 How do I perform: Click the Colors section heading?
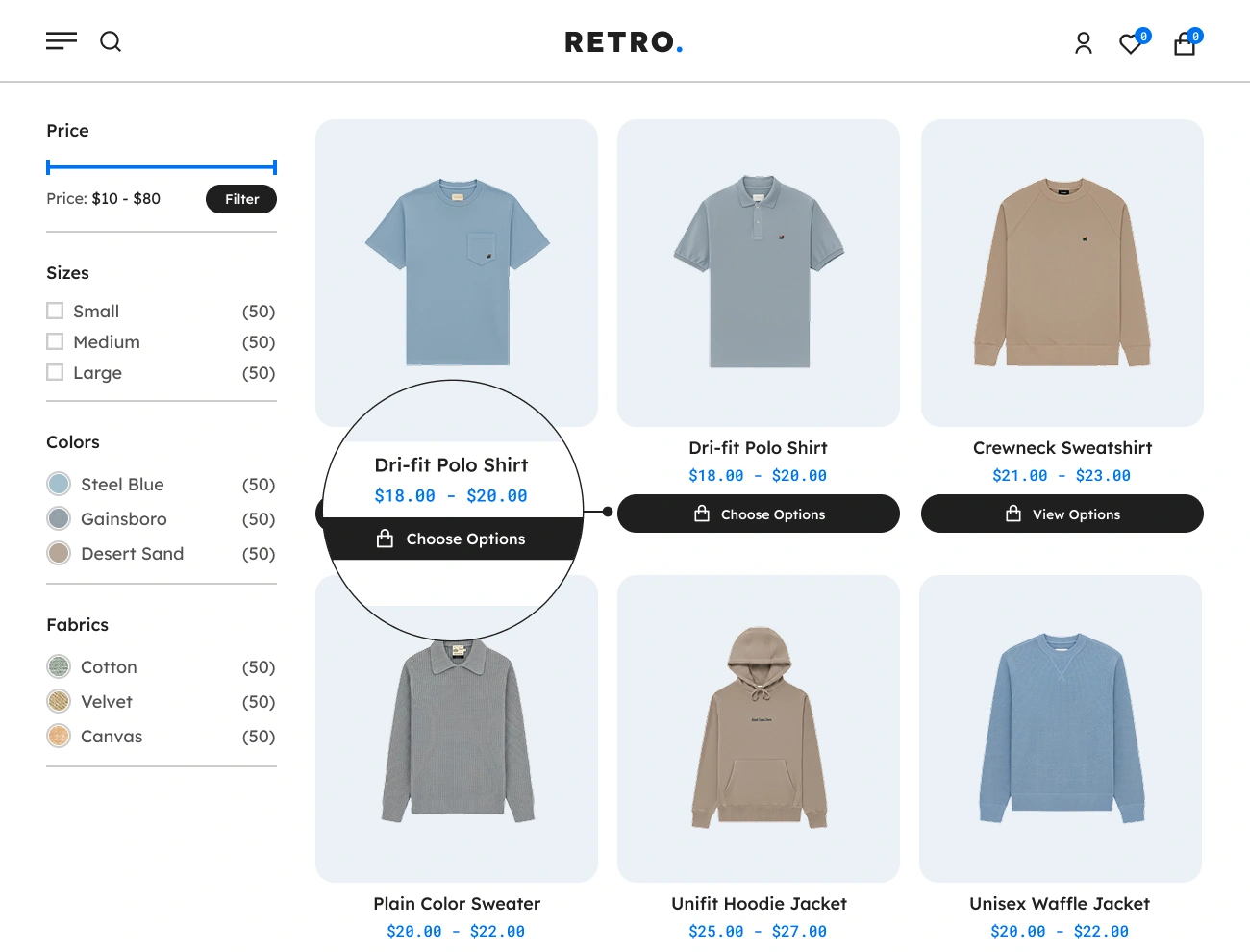pos(73,442)
